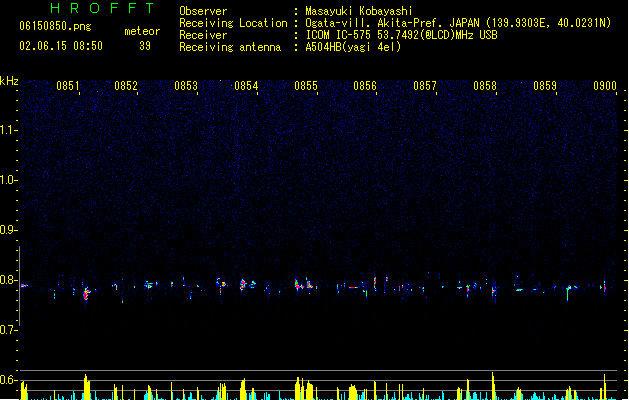Screen dimensions: 629x400
Task: Click the 0859 time marker
Action: pos(545,86)
